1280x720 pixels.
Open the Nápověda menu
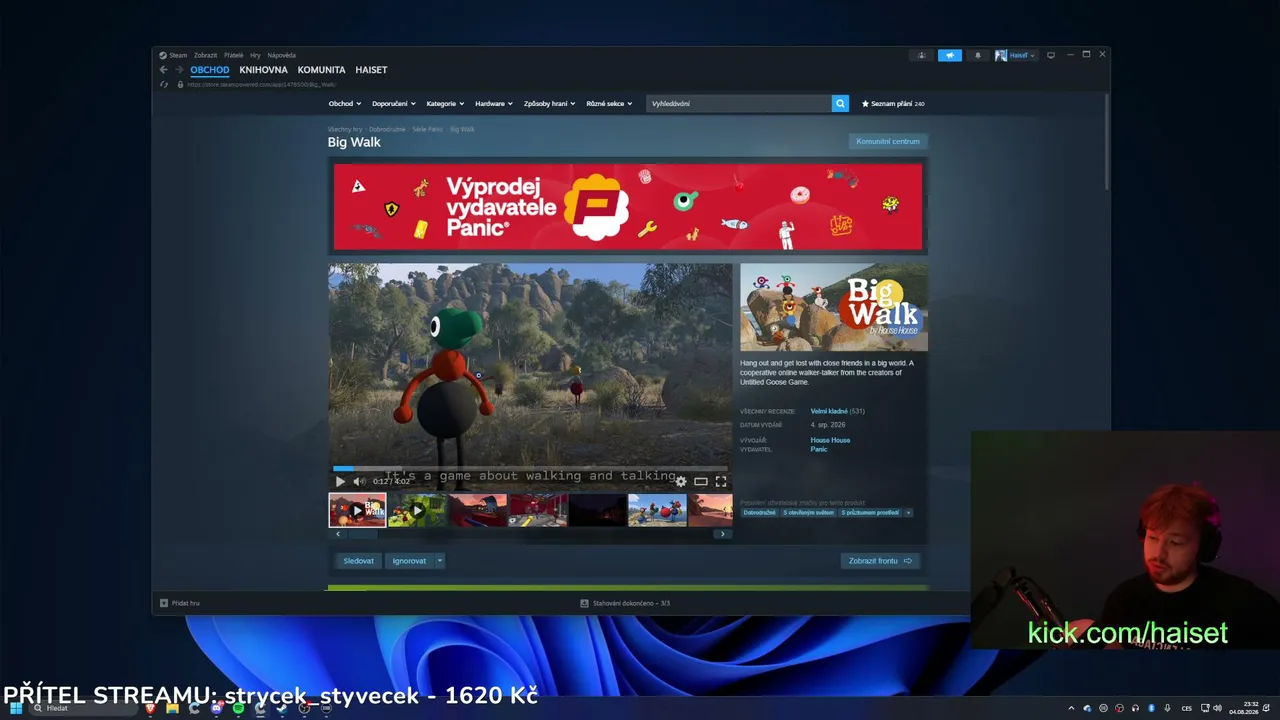pos(281,55)
